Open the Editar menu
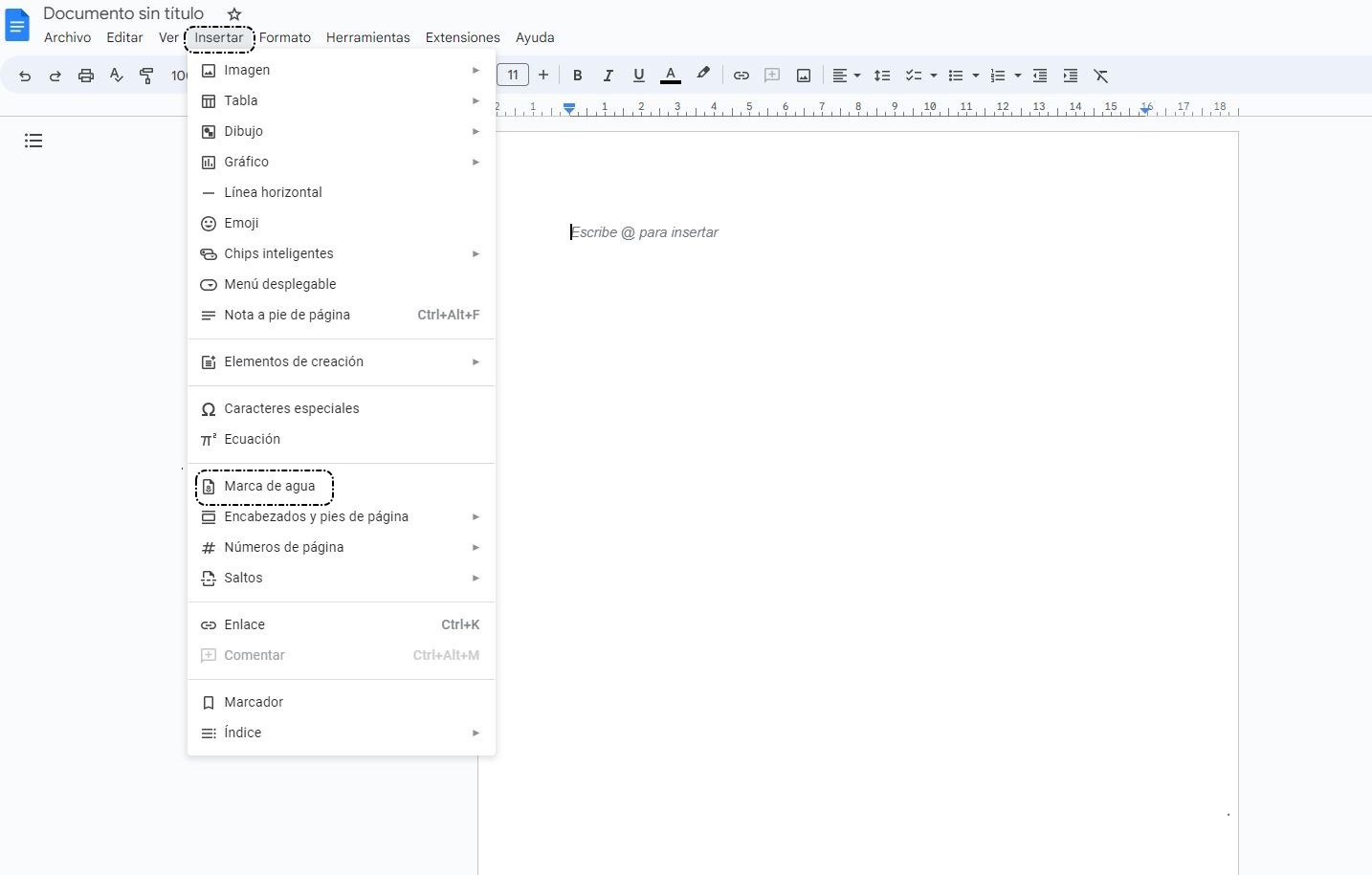Screen dimensions: 1372x875 [124, 37]
